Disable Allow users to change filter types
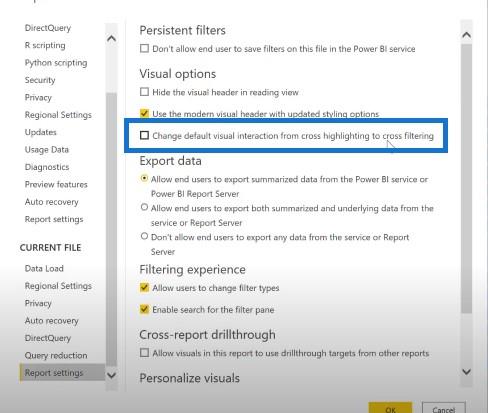The height and width of the screenshot is (413, 488). click(144, 287)
